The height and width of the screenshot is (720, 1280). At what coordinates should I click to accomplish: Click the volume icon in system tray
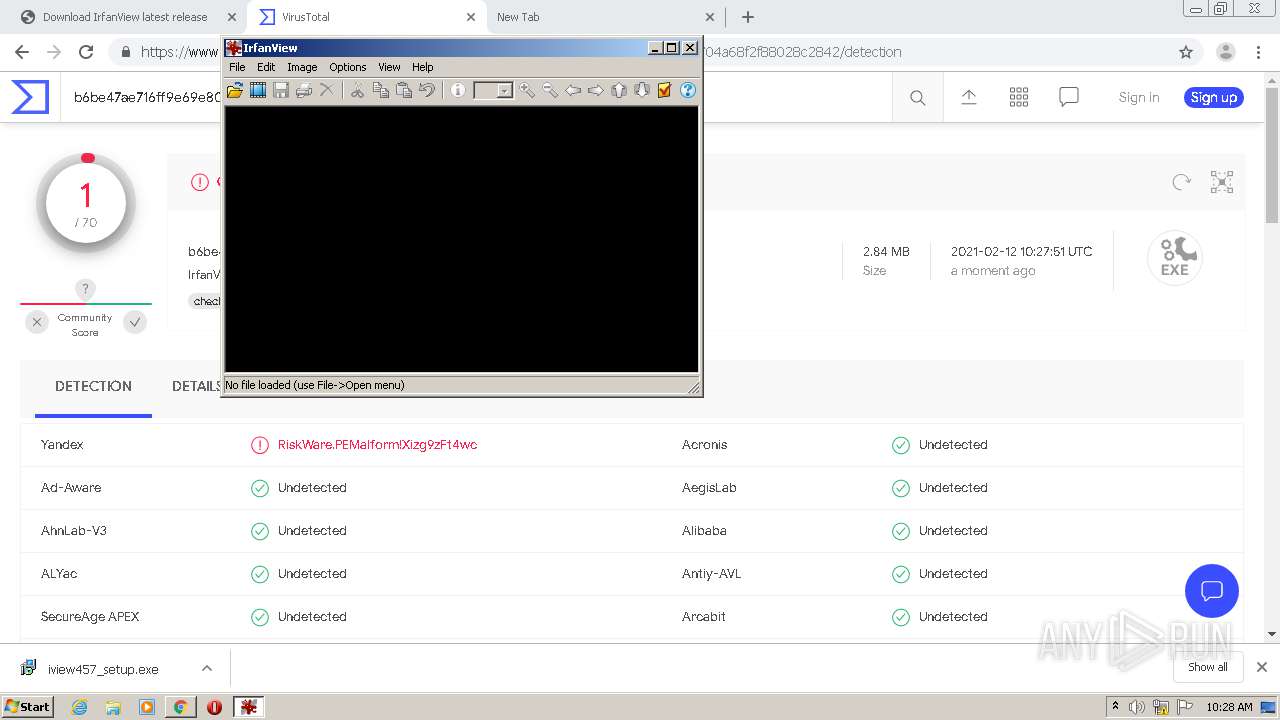click(1137, 707)
